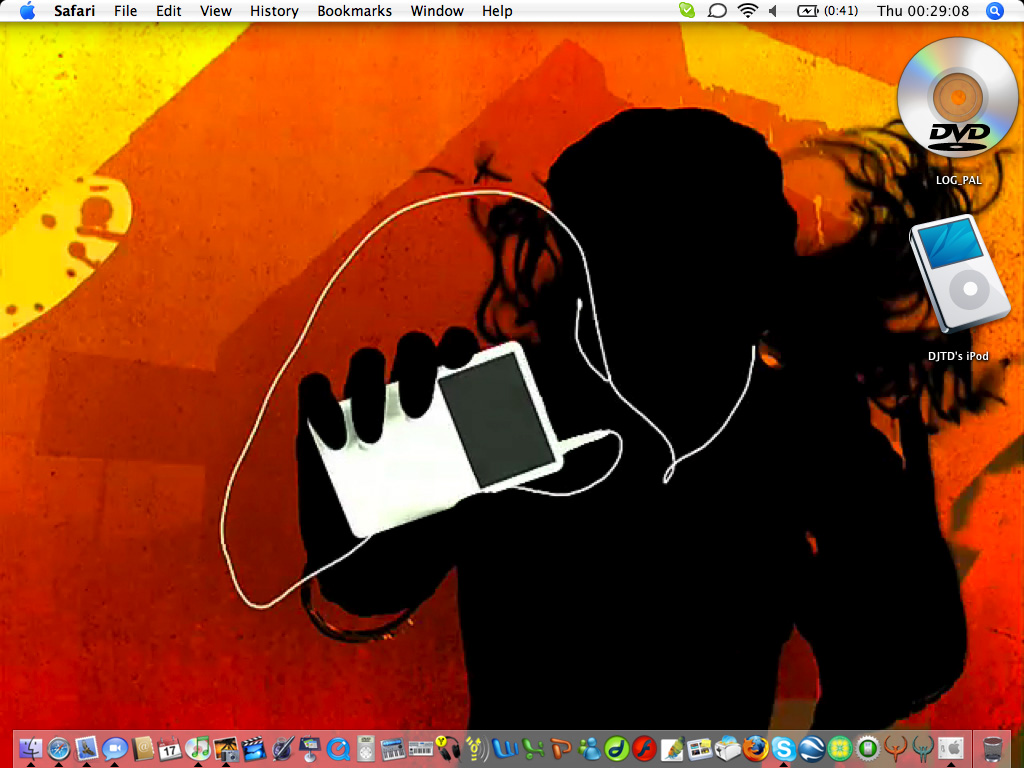
Task: Open the Help menu
Action: click(497, 11)
